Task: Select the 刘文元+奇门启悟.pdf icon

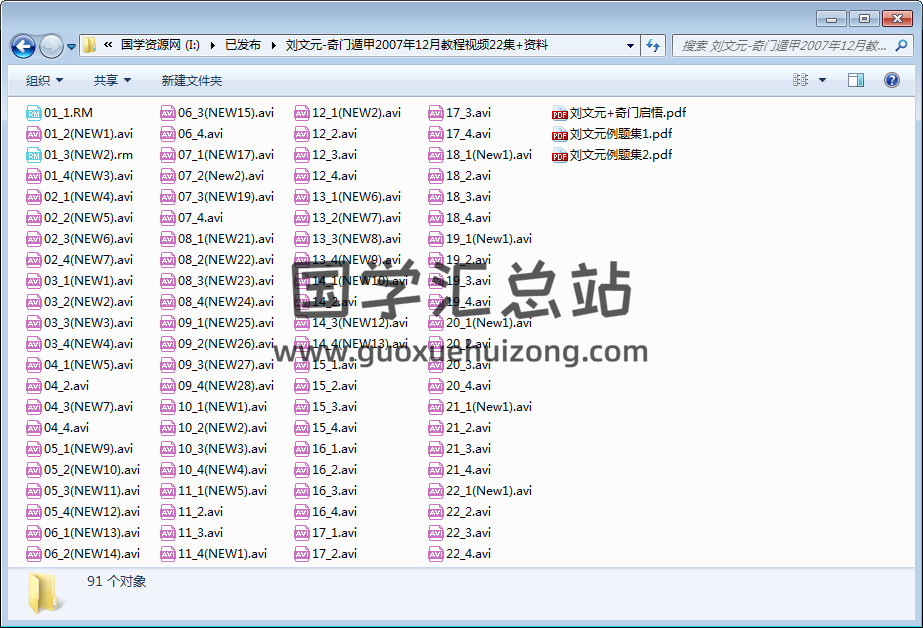Action: click(559, 114)
